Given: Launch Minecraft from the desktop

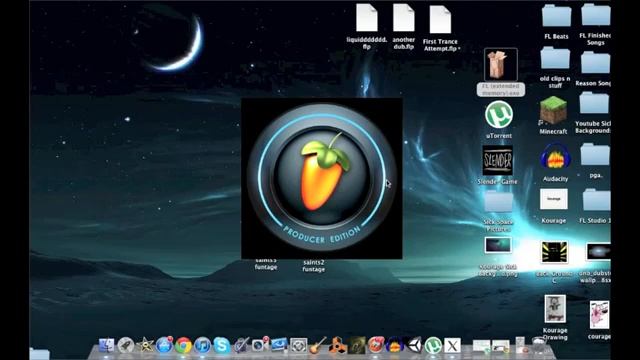Looking at the screenshot, I should (553, 109).
